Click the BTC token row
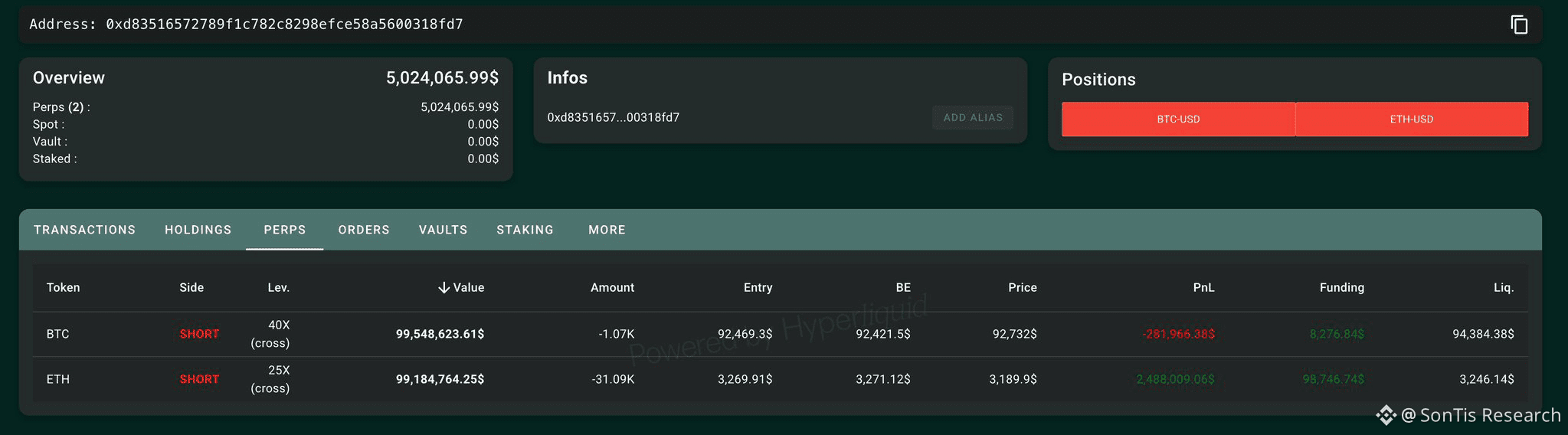The width and height of the screenshot is (1568, 435). point(58,334)
